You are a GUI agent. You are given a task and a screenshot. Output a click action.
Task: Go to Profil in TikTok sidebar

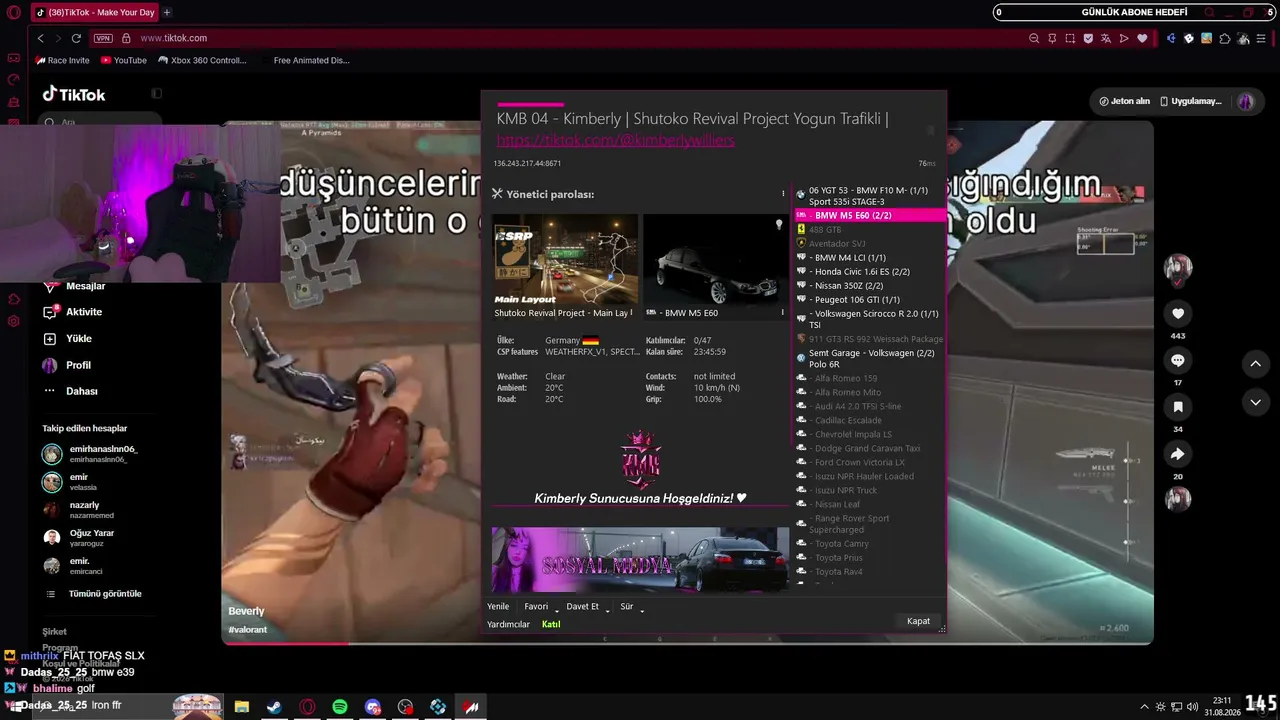66,365
